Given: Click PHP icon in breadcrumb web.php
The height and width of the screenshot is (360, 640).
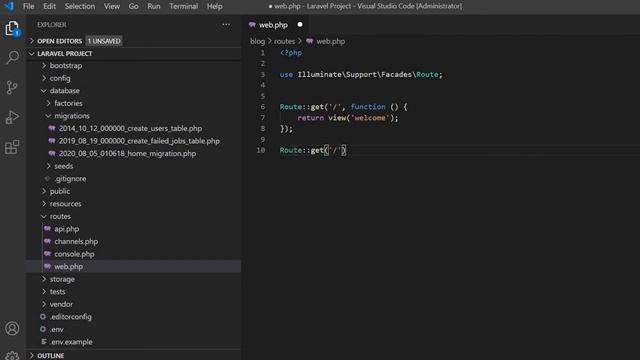Looking at the screenshot, I should [x=309, y=41].
